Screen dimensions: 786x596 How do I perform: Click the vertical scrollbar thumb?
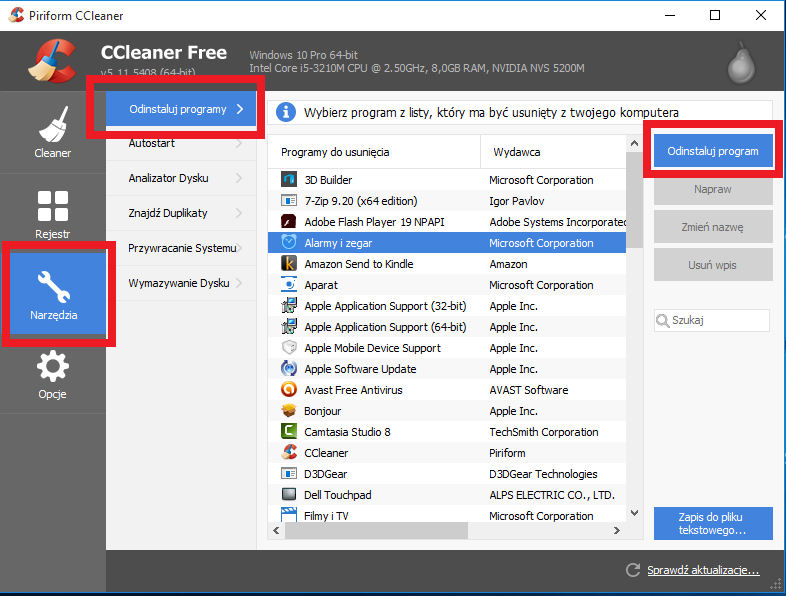pos(634,200)
